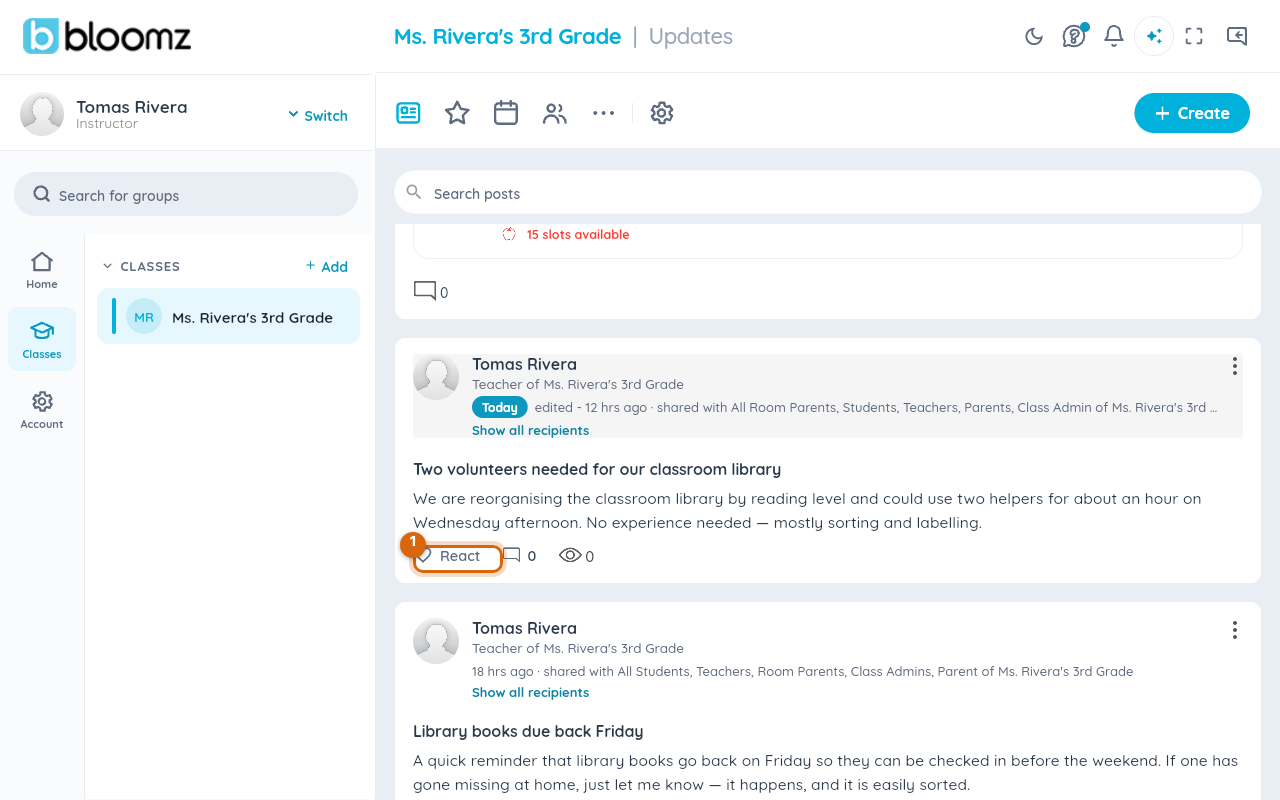Open options menu for volunteers post
1280x800 pixels.
[1235, 366]
